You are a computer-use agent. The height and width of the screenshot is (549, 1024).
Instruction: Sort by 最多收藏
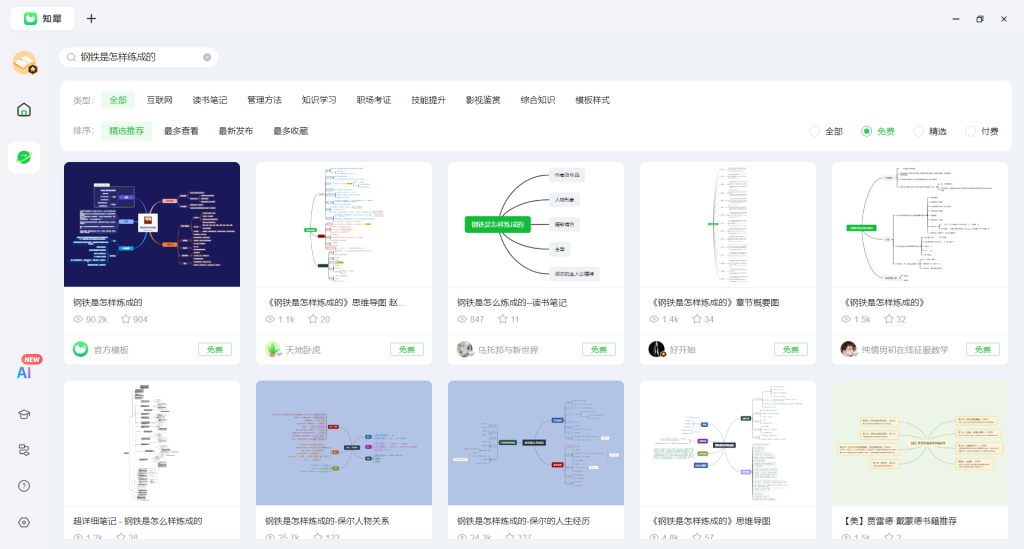(291, 131)
